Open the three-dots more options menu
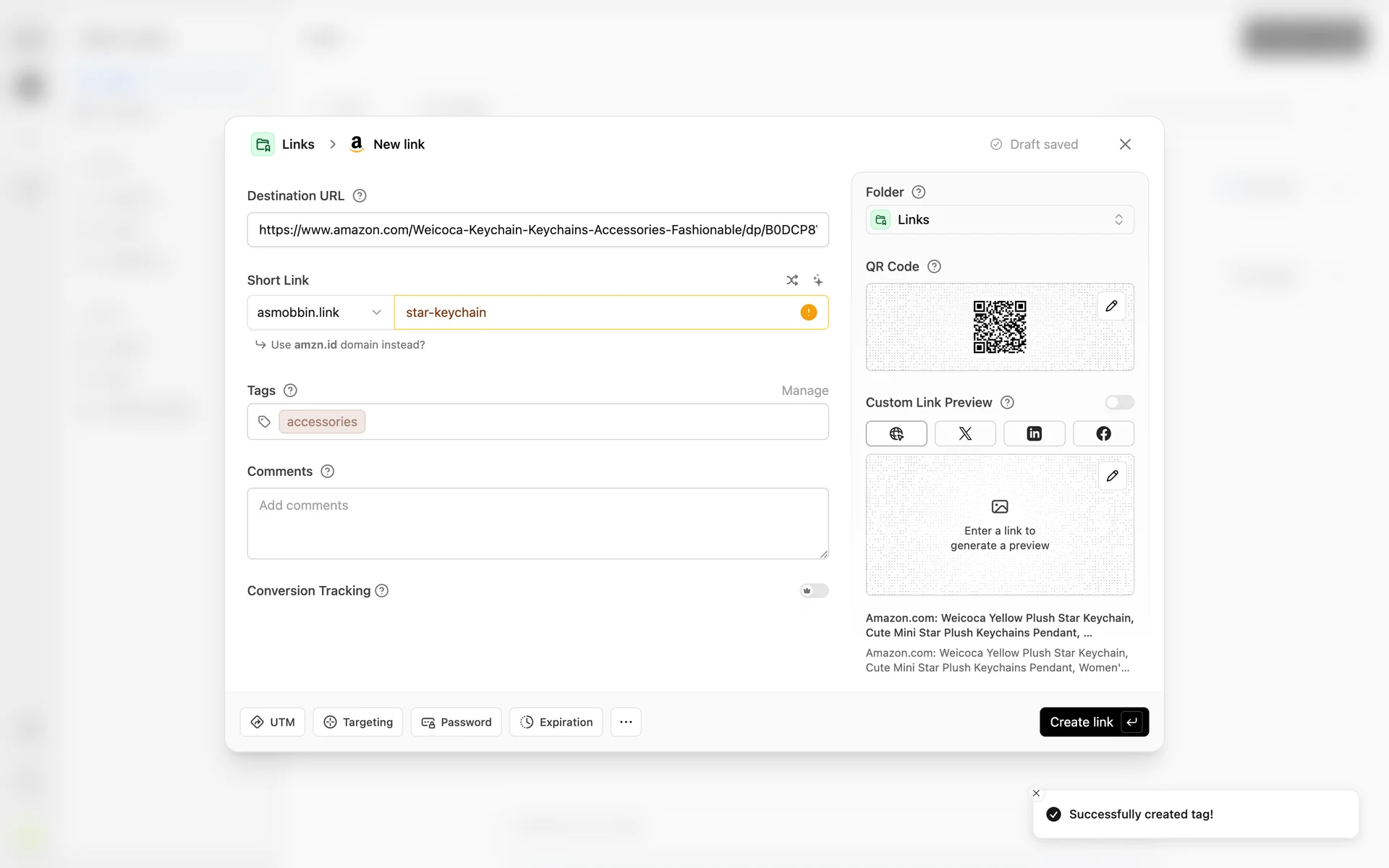This screenshot has height=868, width=1389. tap(626, 722)
